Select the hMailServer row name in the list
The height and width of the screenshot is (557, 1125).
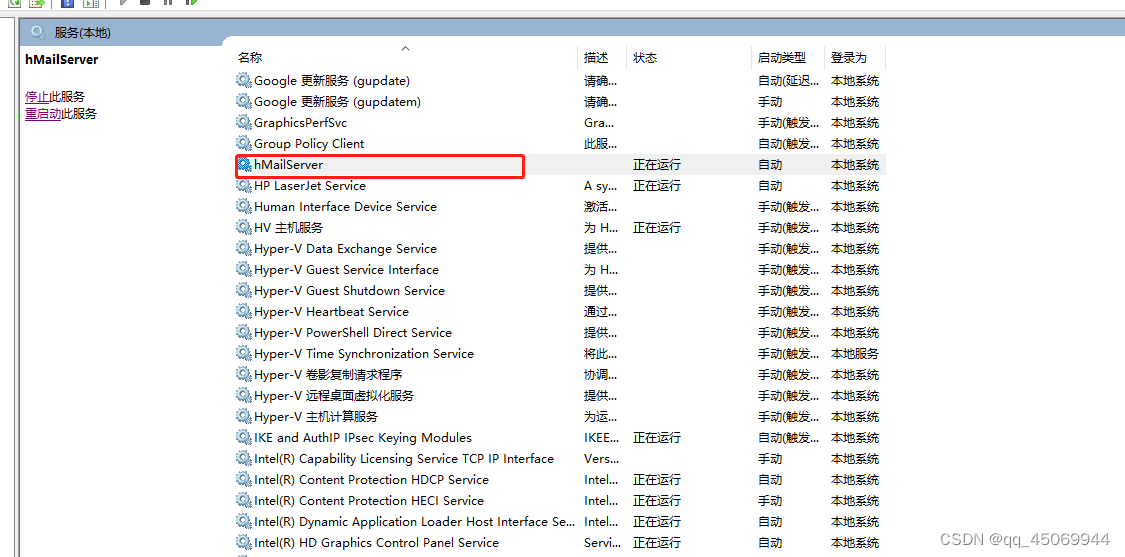[x=288, y=164]
